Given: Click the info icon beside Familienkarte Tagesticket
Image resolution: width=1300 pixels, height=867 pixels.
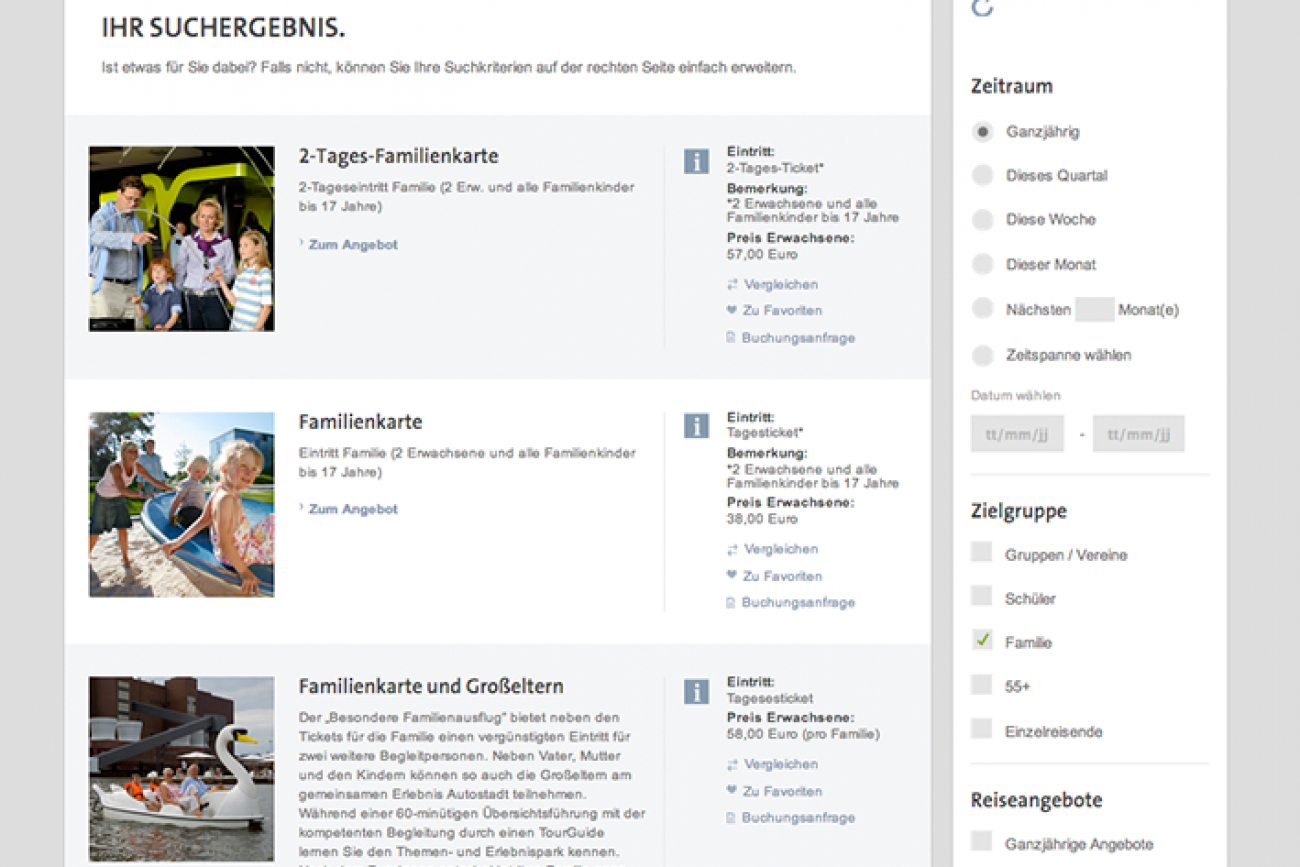Looking at the screenshot, I should click(x=696, y=426).
